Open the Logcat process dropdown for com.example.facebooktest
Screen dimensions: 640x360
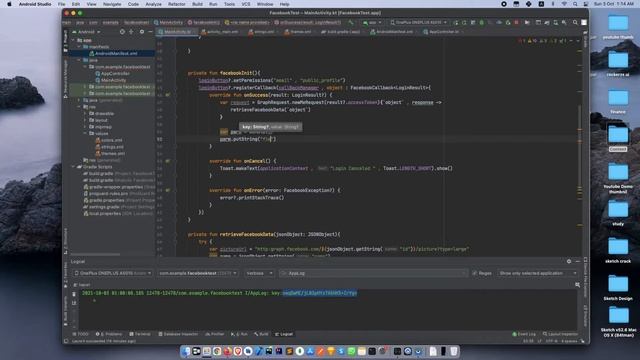[x=198, y=273]
